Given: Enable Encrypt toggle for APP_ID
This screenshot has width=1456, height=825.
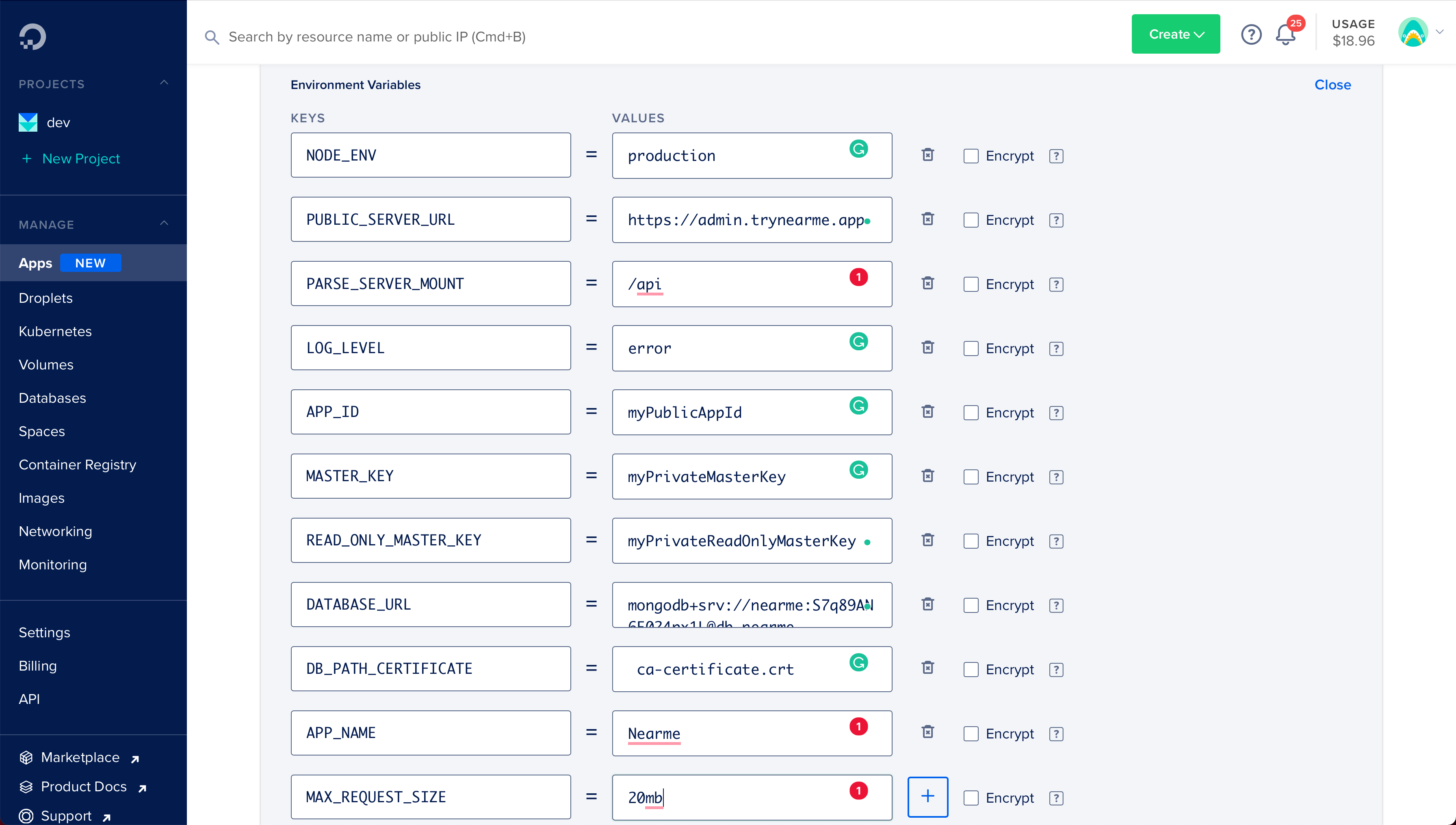Looking at the screenshot, I should coord(971,412).
